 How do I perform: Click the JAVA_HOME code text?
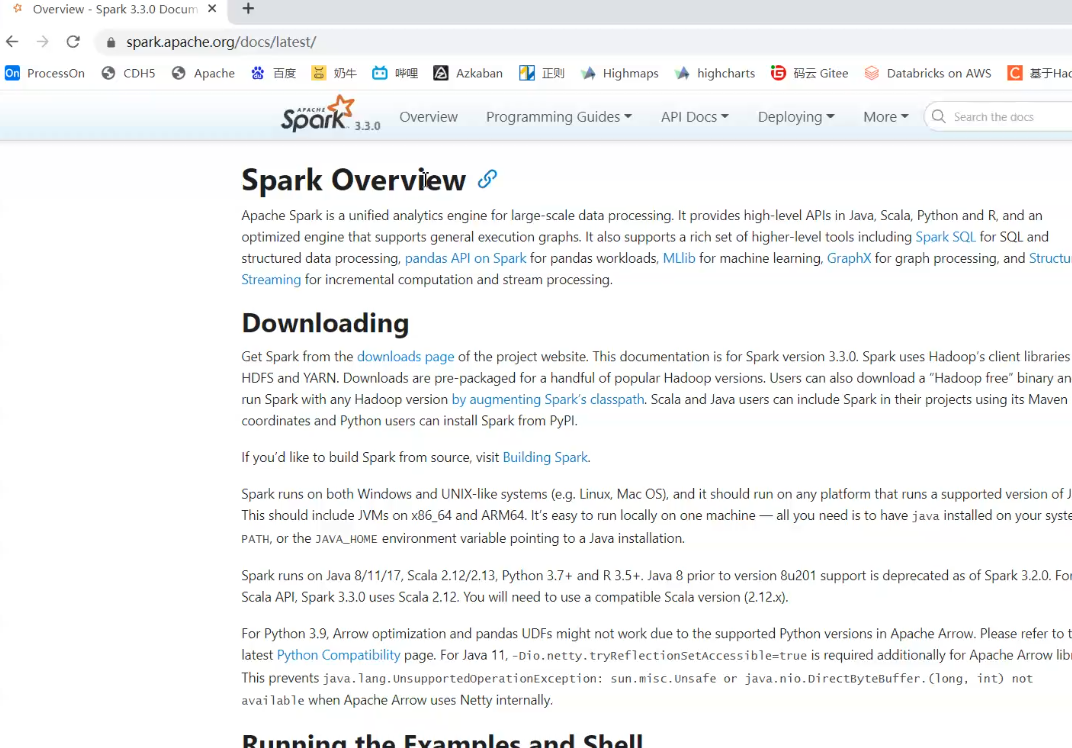pyautogui.click(x=346, y=539)
